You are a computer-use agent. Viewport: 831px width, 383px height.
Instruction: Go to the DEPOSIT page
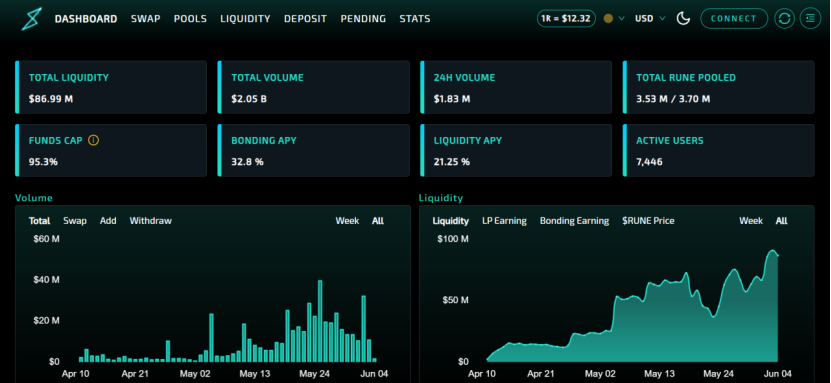click(x=305, y=19)
